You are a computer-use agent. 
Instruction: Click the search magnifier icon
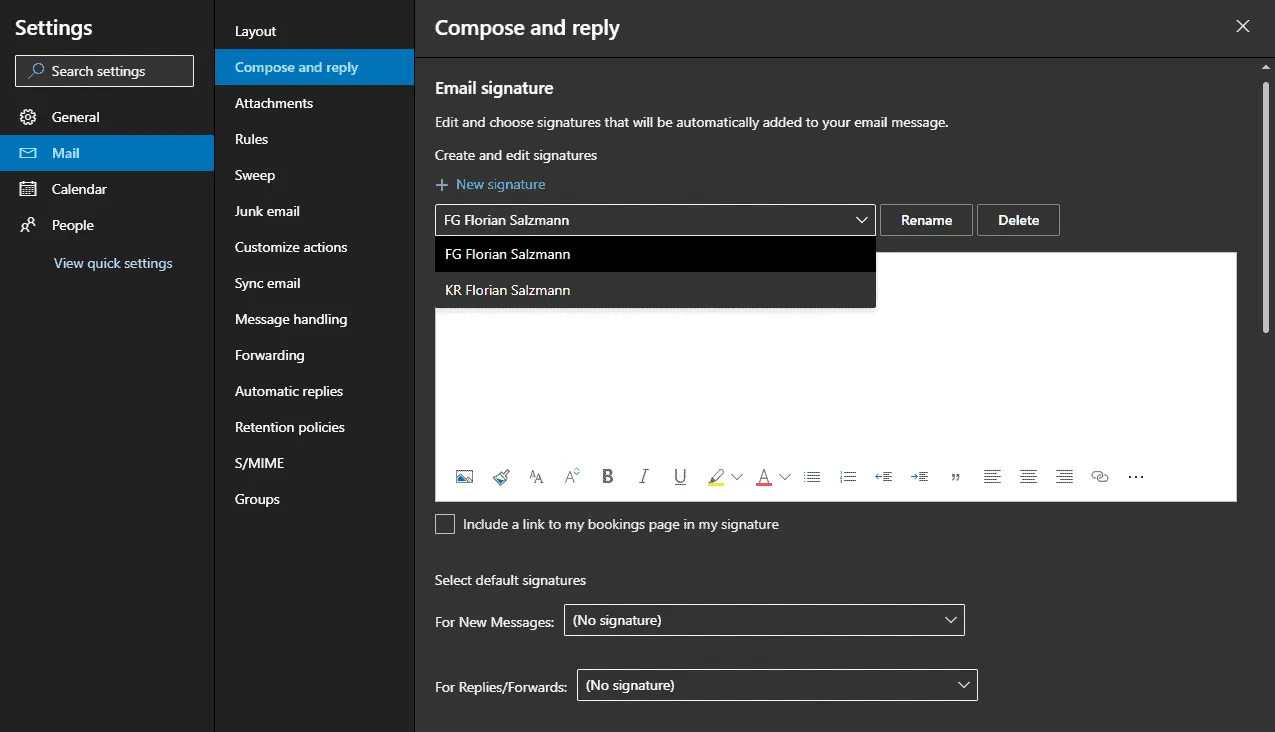37,71
